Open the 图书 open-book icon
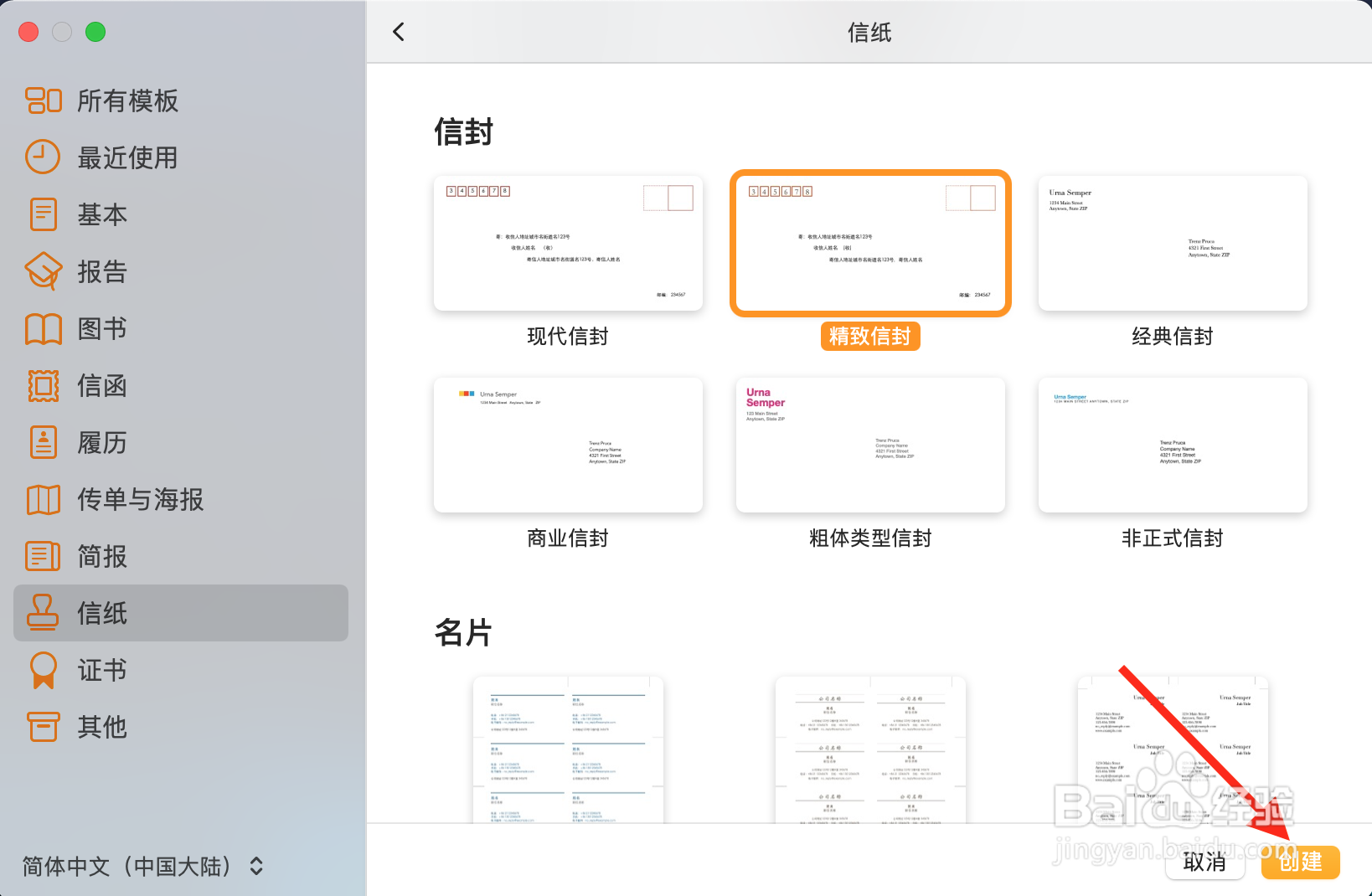Screen dimensions: 1372x896 pyautogui.click(x=43, y=328)
